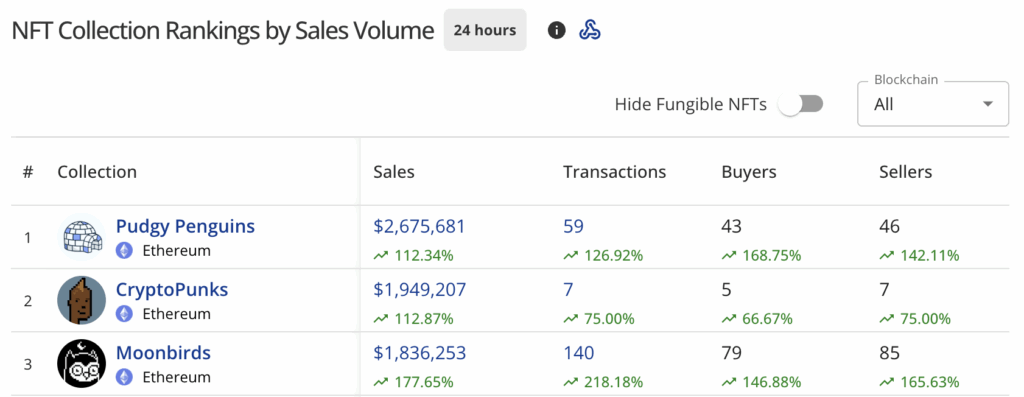Open the Moonbirds collection link
Screen dimensions: 1024x397
tap(163, 353)
